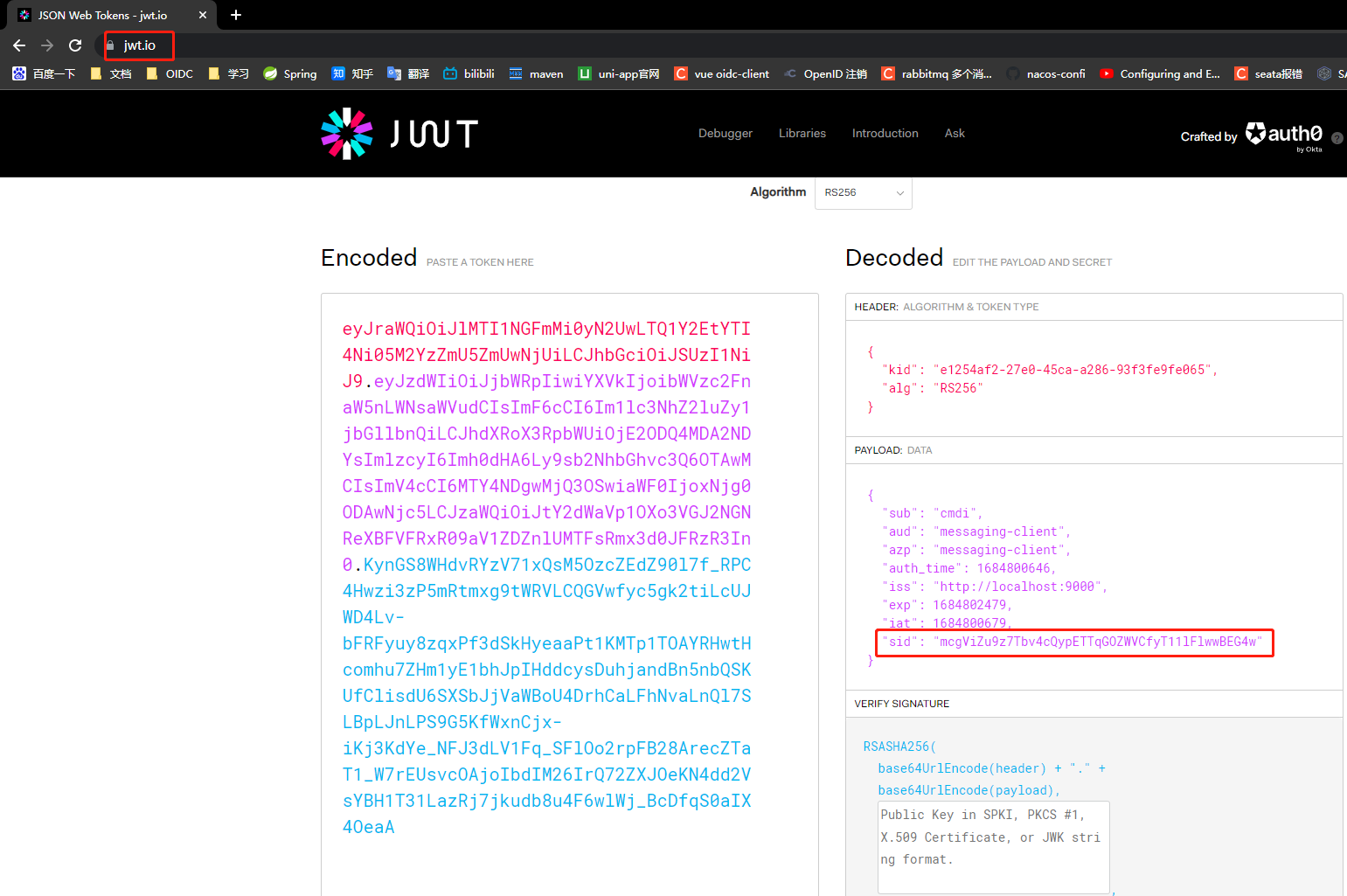
Task: Click the help icon beside auth0 logo
Action: click(x=1337, y=137)
